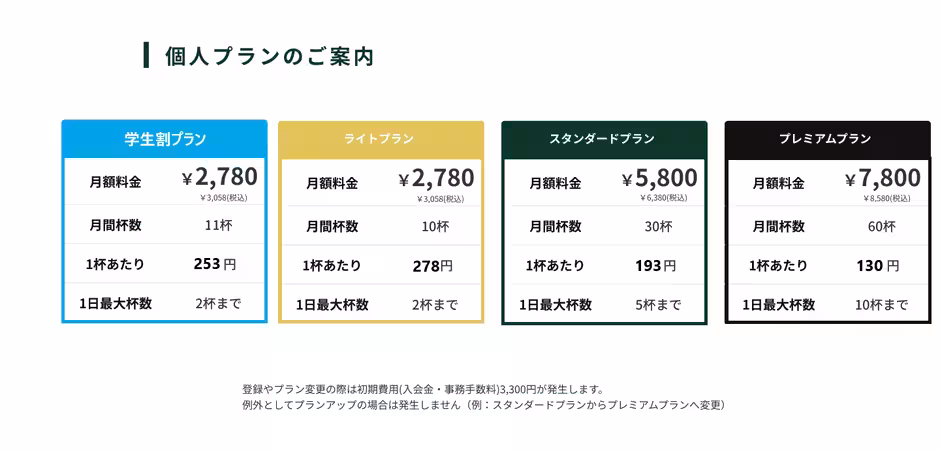This screenshot has height=450, width=940.
Task: Click 学生割プラン's ¥2,780 price
Action: pyautogui.click(x=220, y=178)
